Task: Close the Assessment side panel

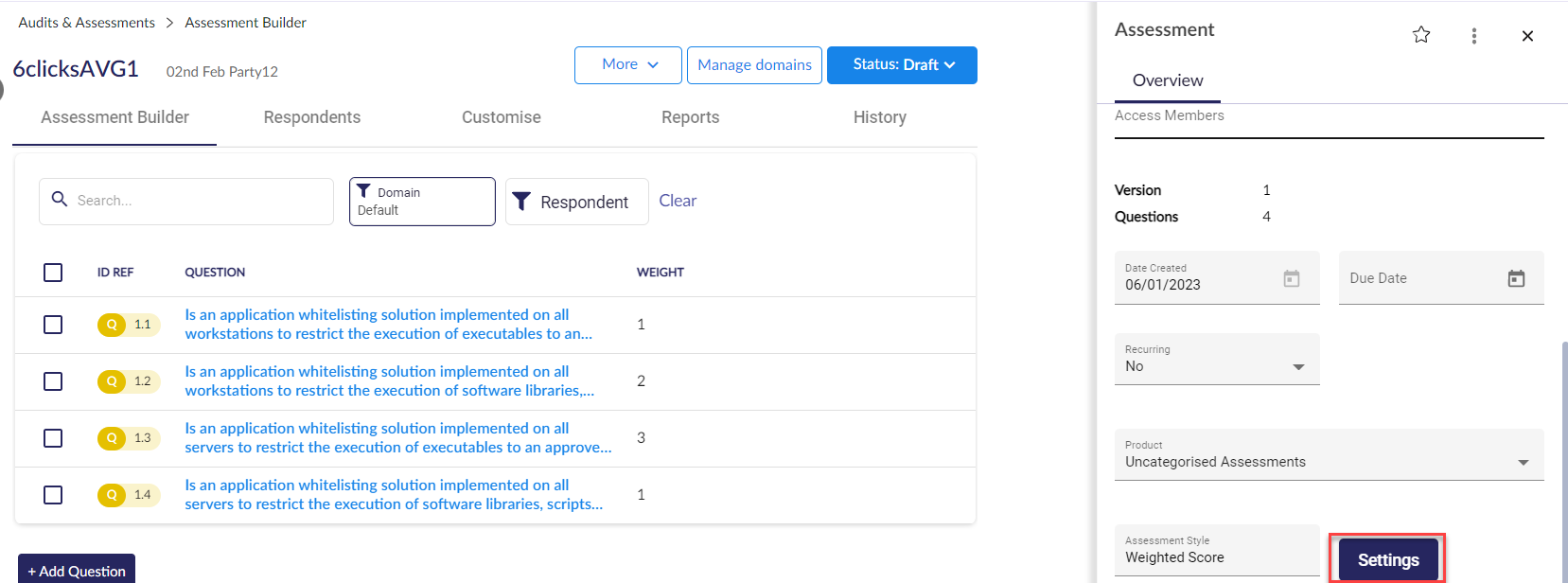Action: (x=1526, y=36)
